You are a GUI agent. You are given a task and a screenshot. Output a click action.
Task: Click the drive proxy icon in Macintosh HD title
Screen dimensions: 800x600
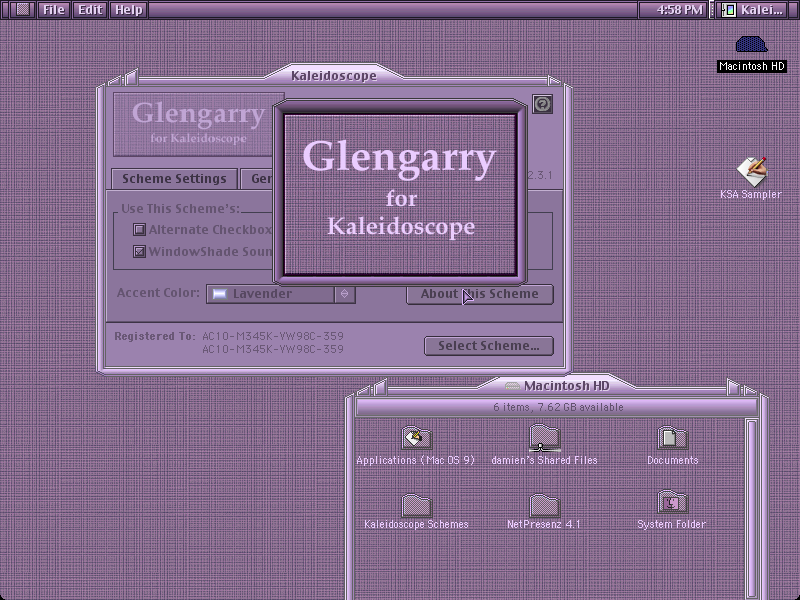pos(512,386)
